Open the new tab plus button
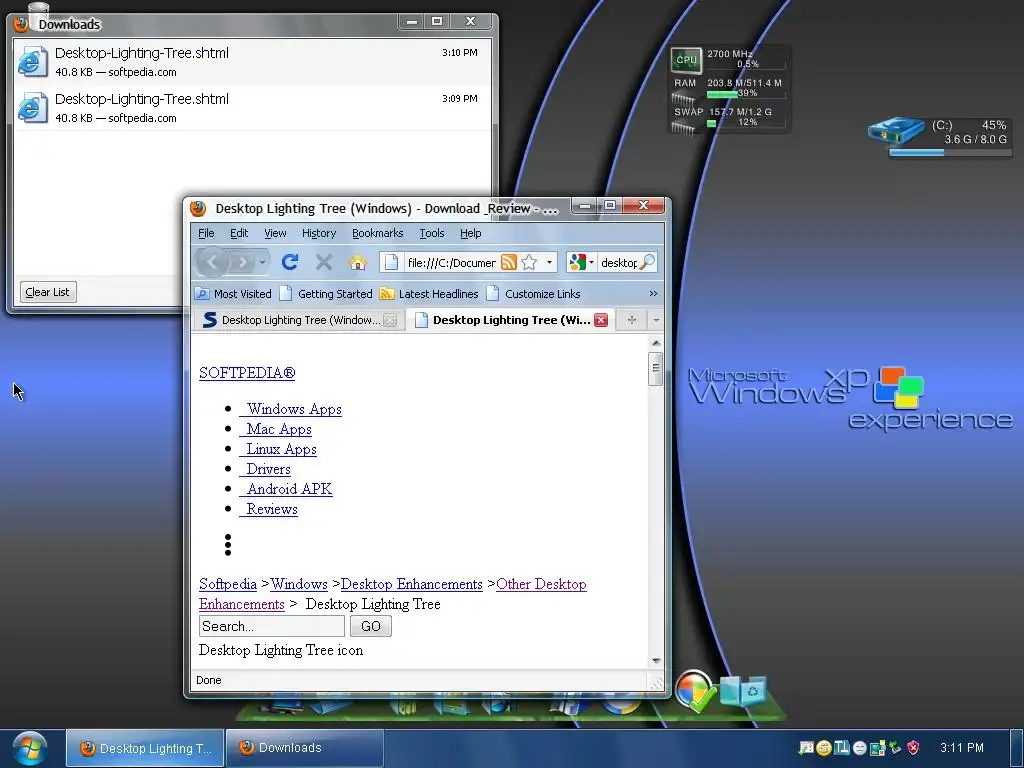The height and width of the screenshot is (768, 1024). point(631,319)
